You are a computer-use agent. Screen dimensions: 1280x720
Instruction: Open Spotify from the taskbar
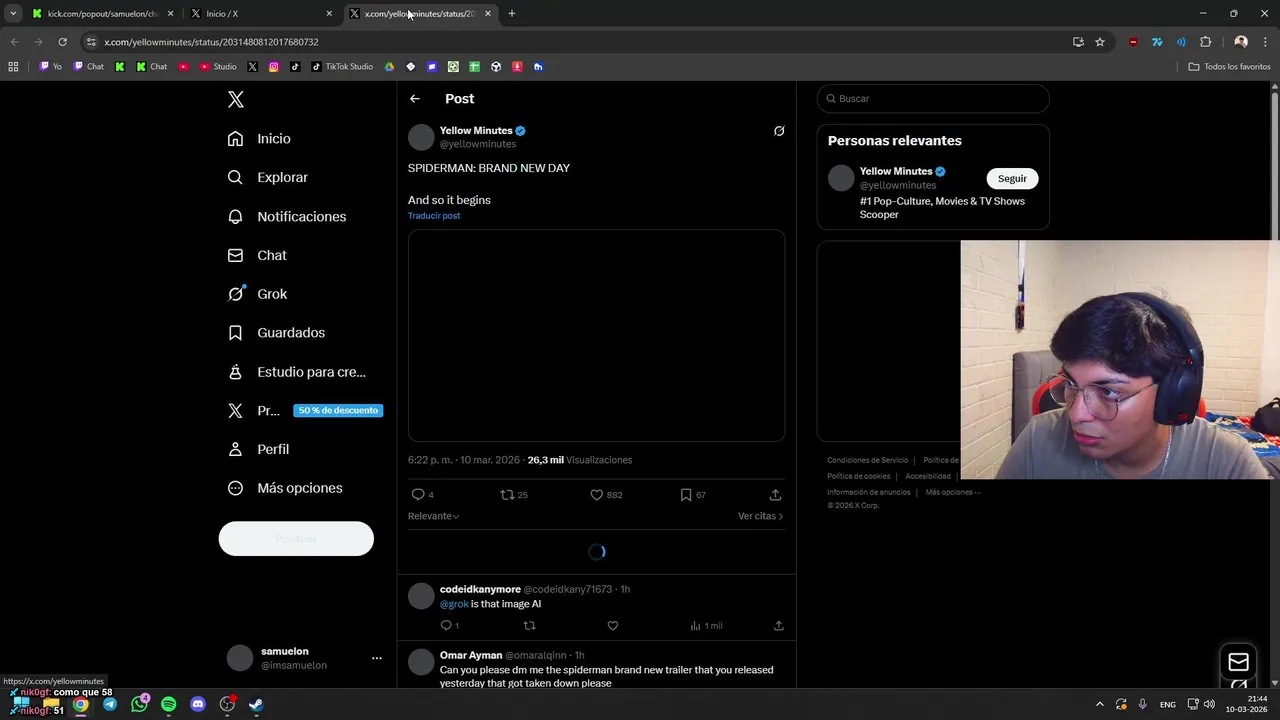168,704
